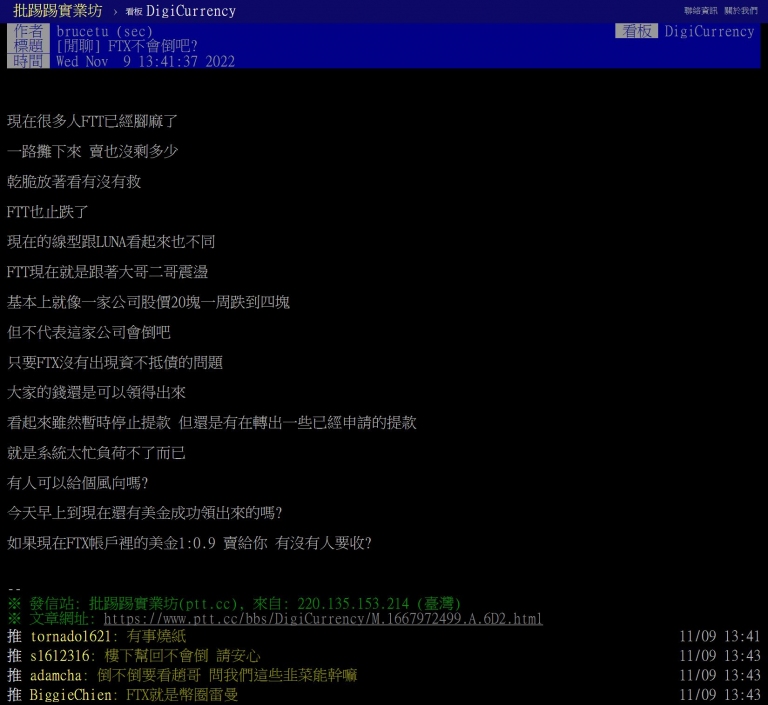Screen dimensions: 768x705
Task: Open the article URL link to ptt.cc
Action: pyautogui.click(x=323, y=619)
